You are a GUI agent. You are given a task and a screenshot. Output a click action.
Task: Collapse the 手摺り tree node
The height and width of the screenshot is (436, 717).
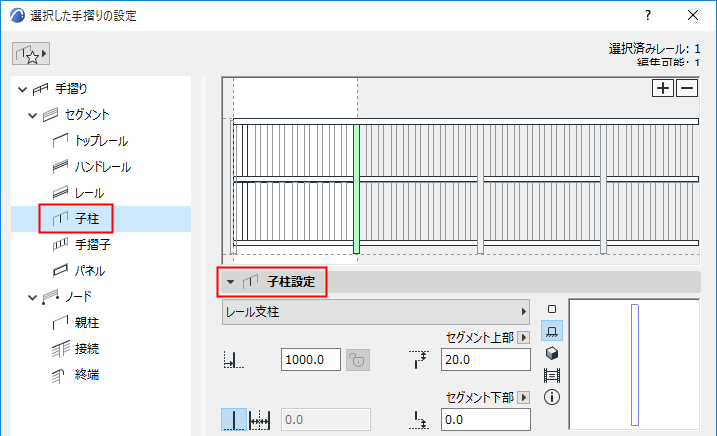click(22, 89)
